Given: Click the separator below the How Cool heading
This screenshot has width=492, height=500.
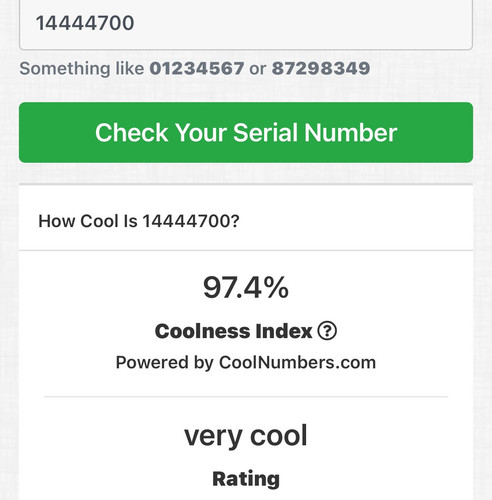Looking at the screenshot, I should pos(246,250).
